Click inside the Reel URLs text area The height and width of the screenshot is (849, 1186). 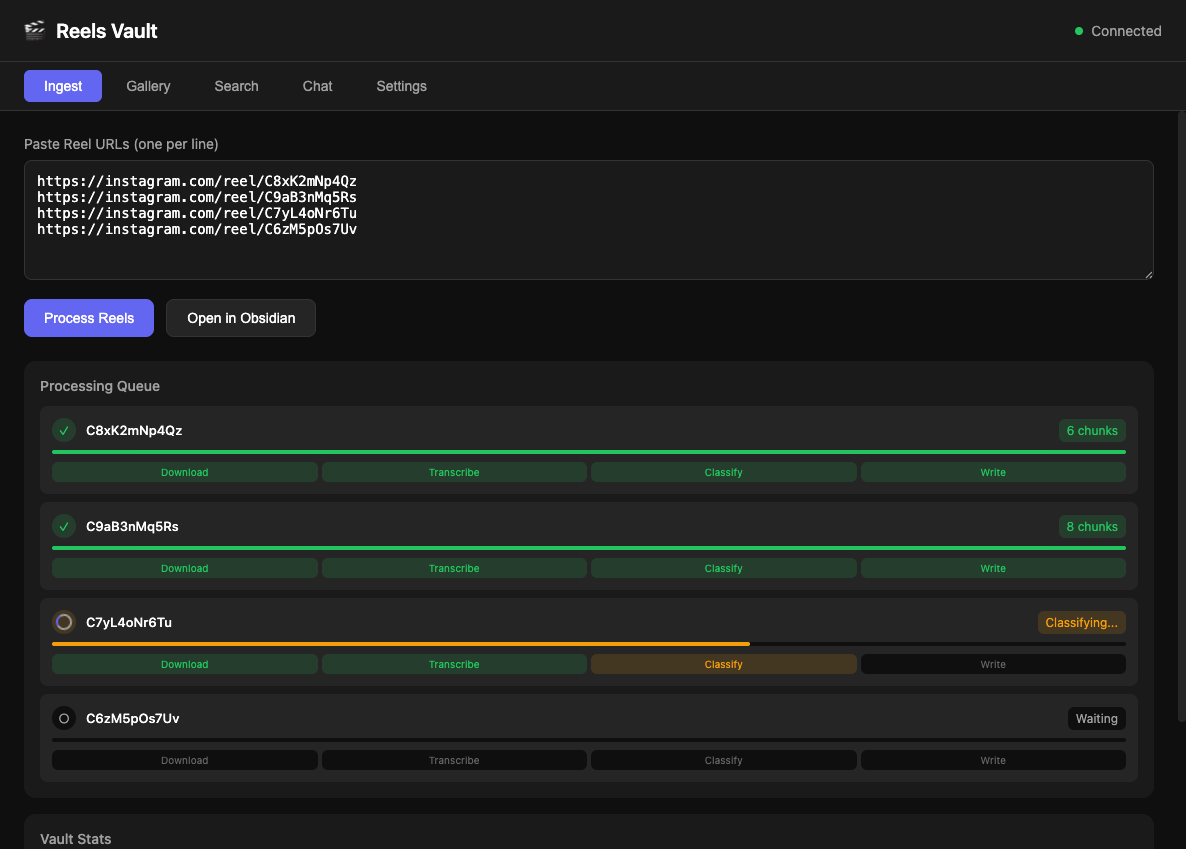click(x=590, y=220)
